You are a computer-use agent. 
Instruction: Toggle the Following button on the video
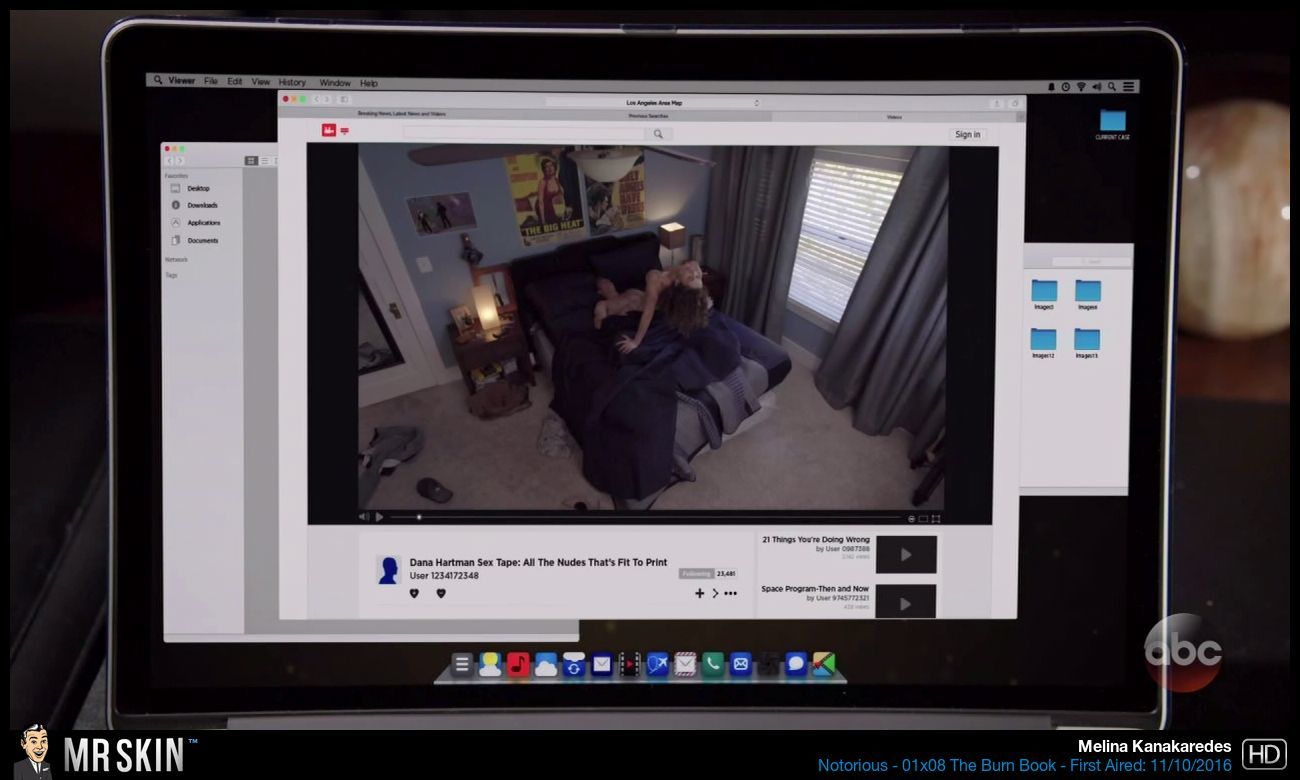pos(696,574)
